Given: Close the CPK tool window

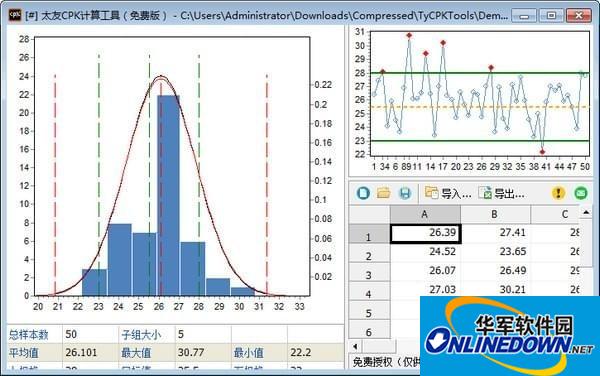Looking at the screenshot, I should [x=579, y=15].
